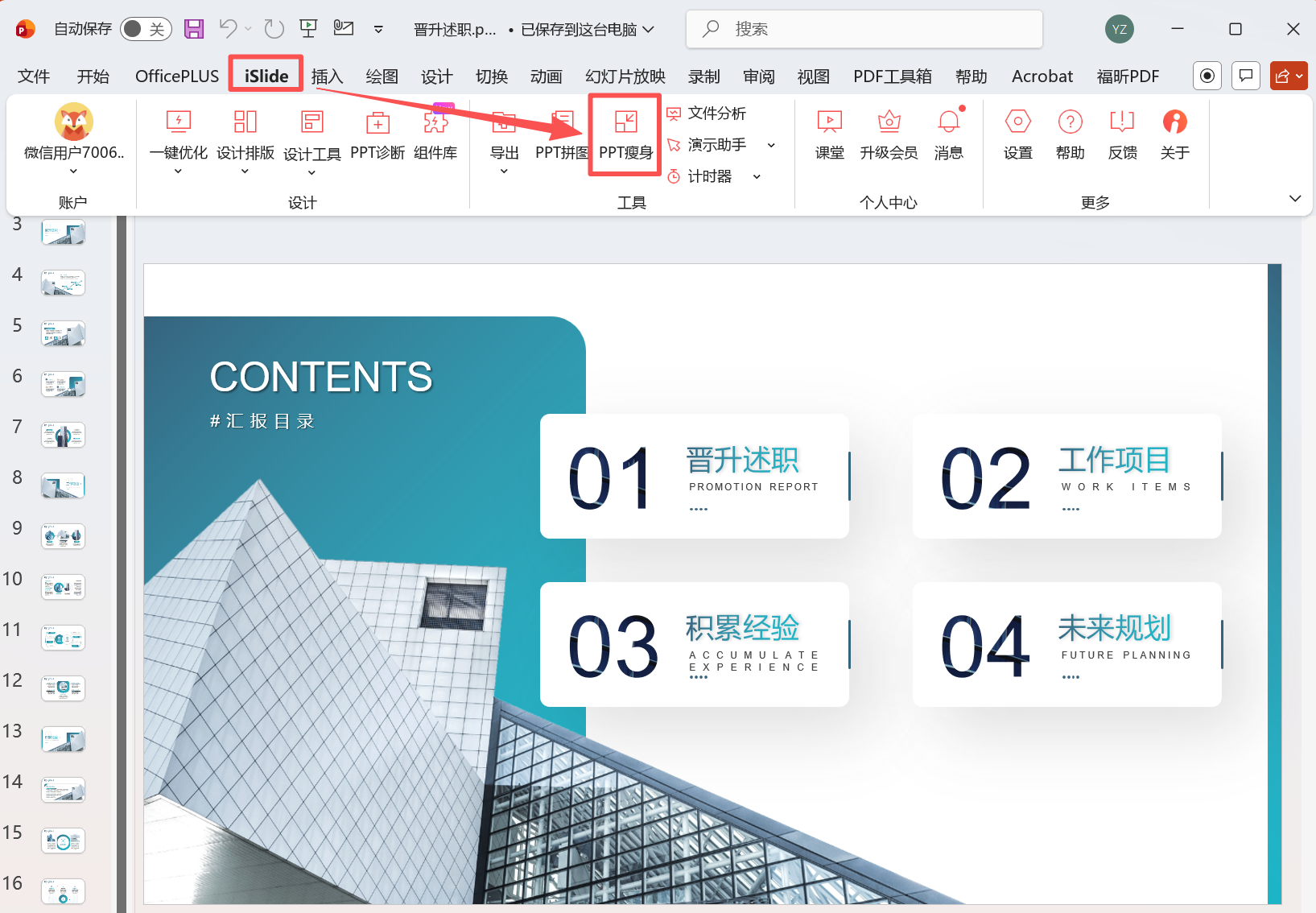Select slide 9 thumbnail in the panel
The image size is (1316, 913).
tap(63, 536)
